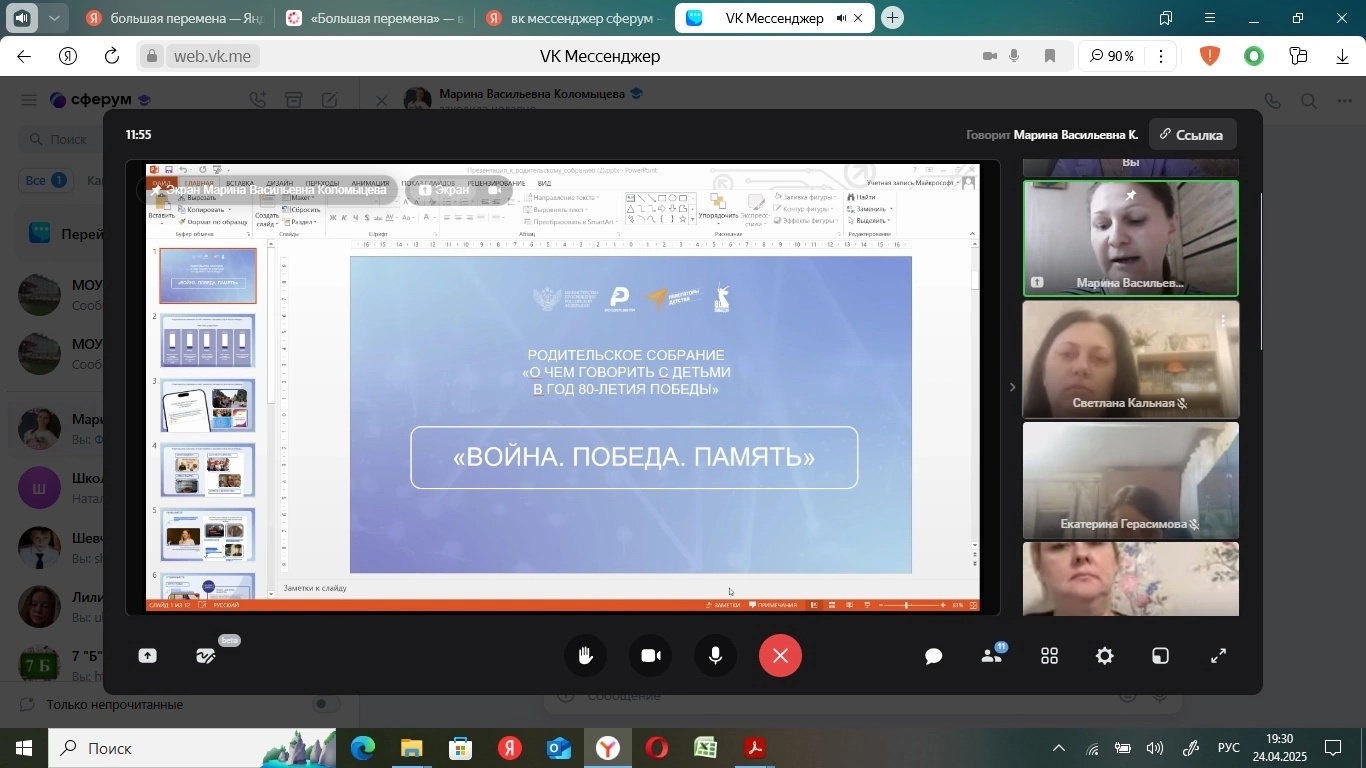Start a new call from sidebar header
This screenshot has height=768, width=1366.
pyautogui.click(x=258, y=100)
